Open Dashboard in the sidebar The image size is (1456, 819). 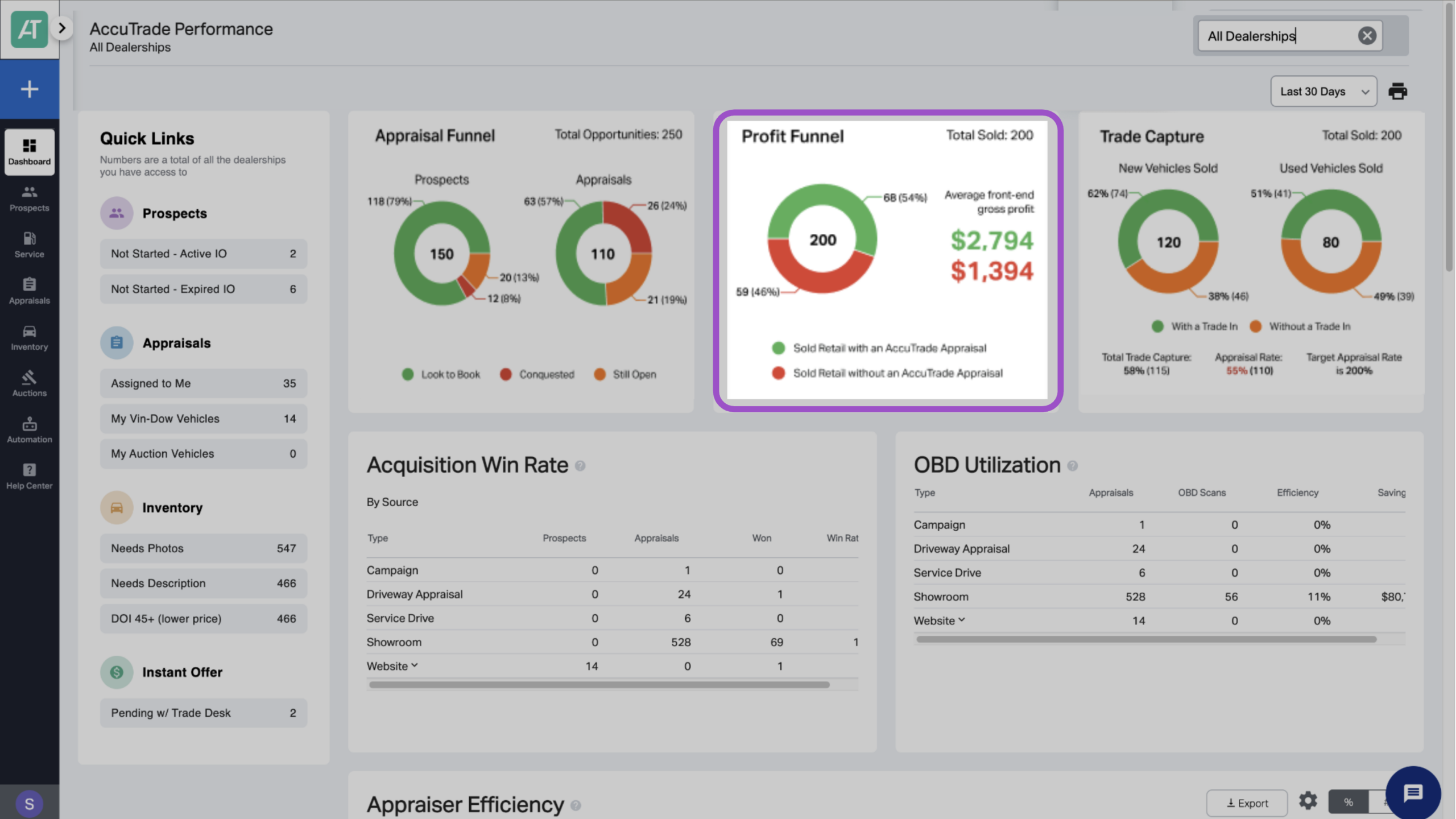click(30, 152)
